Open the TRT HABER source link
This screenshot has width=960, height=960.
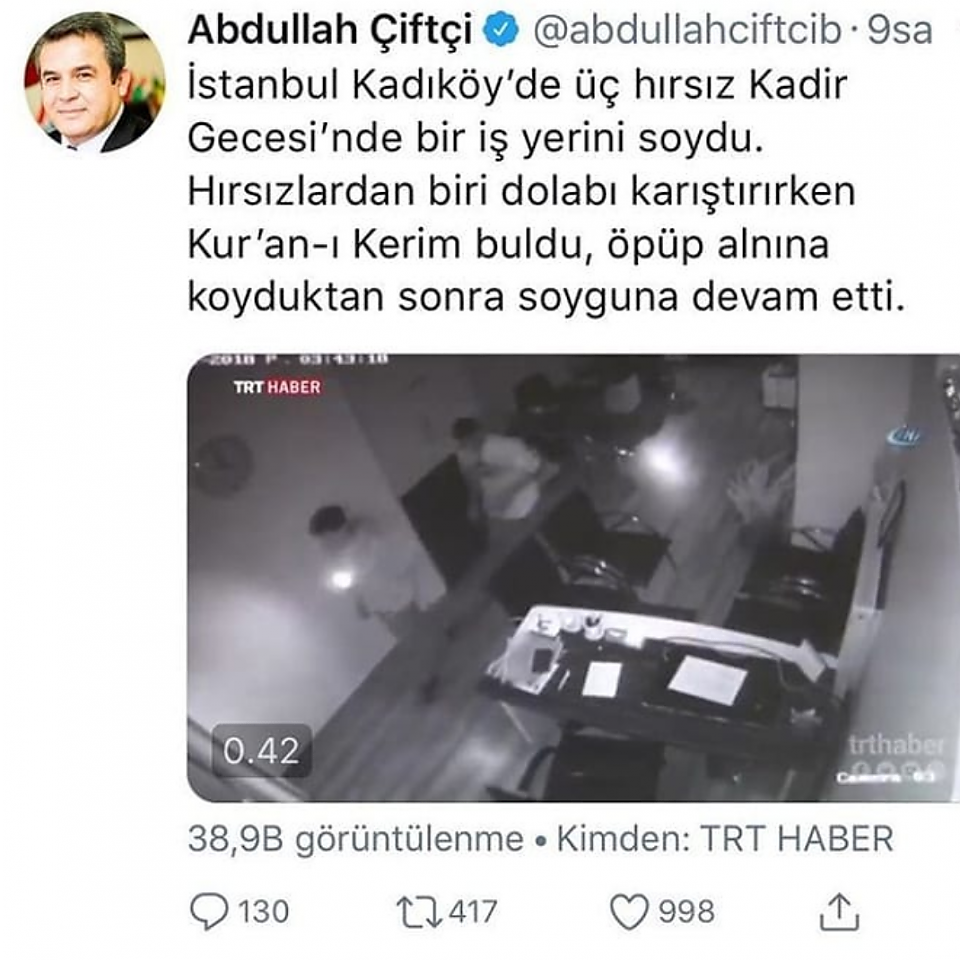click(797, 839)
